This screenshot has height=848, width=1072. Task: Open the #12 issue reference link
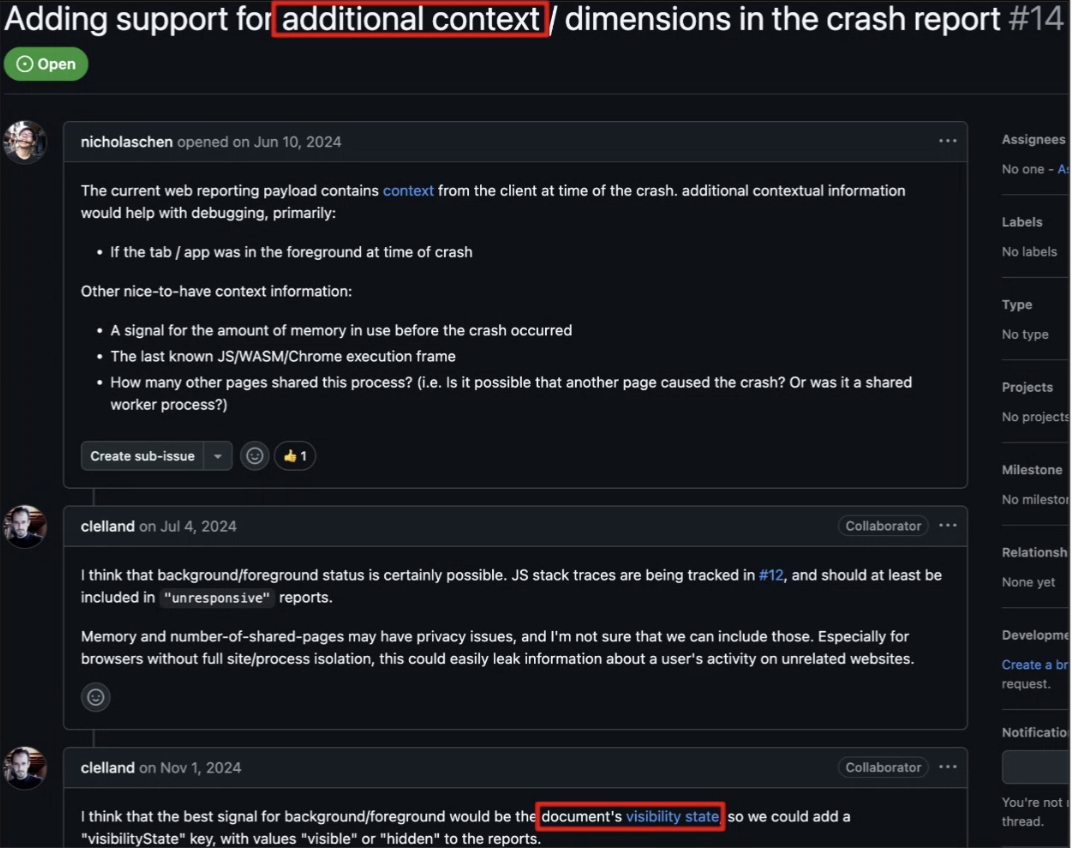771,575
